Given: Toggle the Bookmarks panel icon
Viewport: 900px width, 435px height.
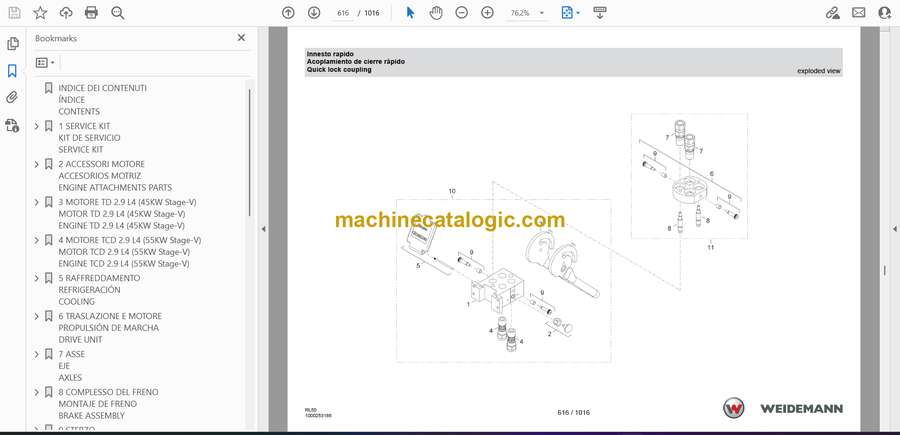Looking at the screenshot, I should [12, 71].
